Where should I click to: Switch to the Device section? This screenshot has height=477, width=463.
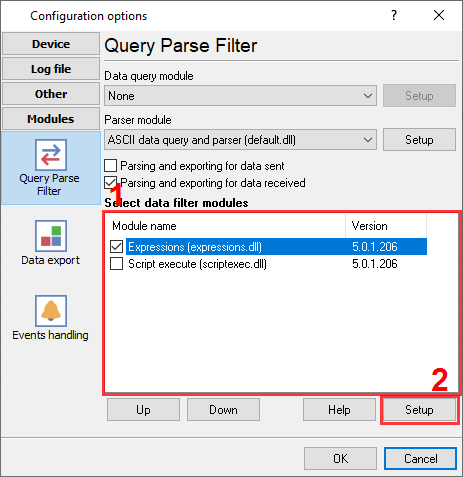pos(51,44)
